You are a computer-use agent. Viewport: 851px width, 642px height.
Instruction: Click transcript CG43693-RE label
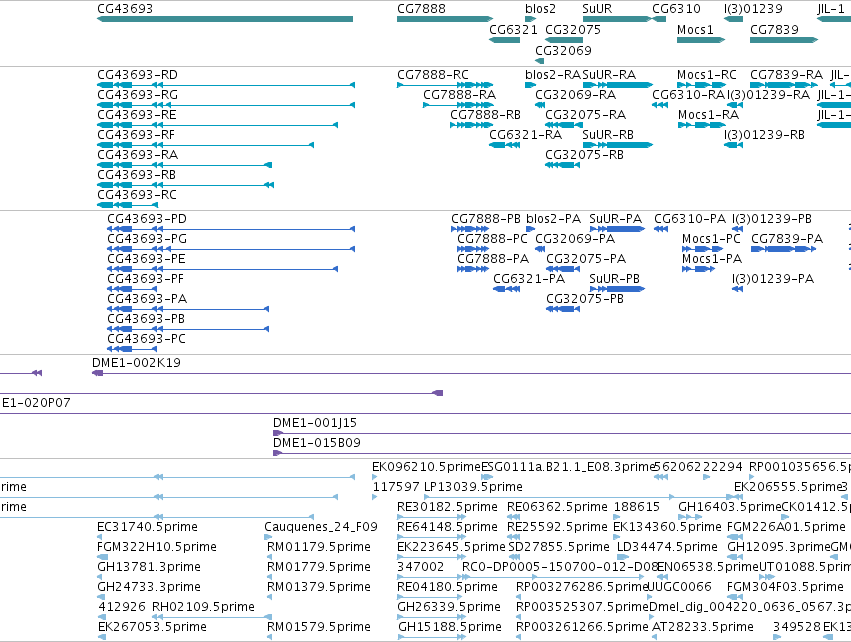coord(137,115)
